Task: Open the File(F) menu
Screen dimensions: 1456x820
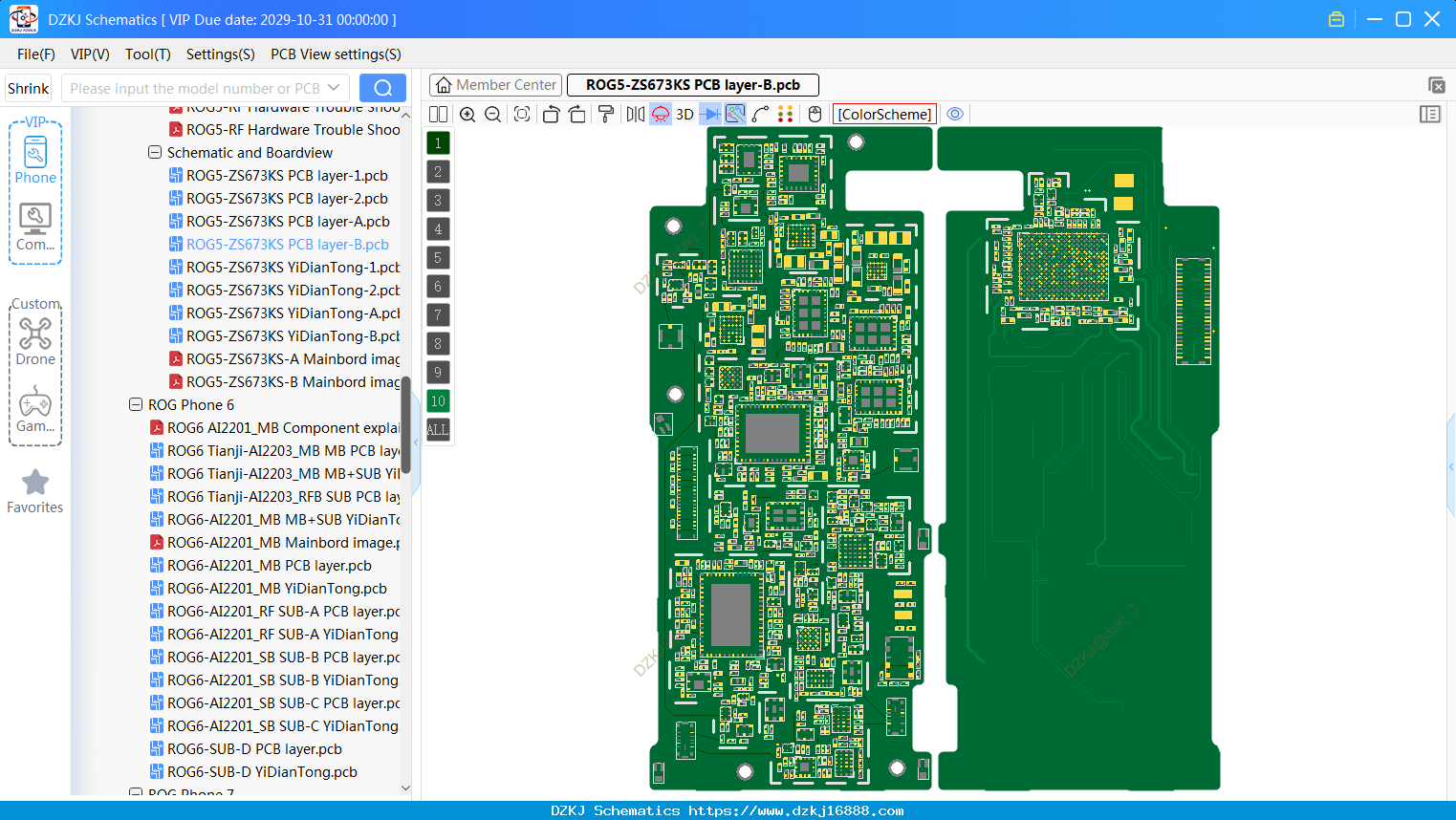Action: (36, 54)
